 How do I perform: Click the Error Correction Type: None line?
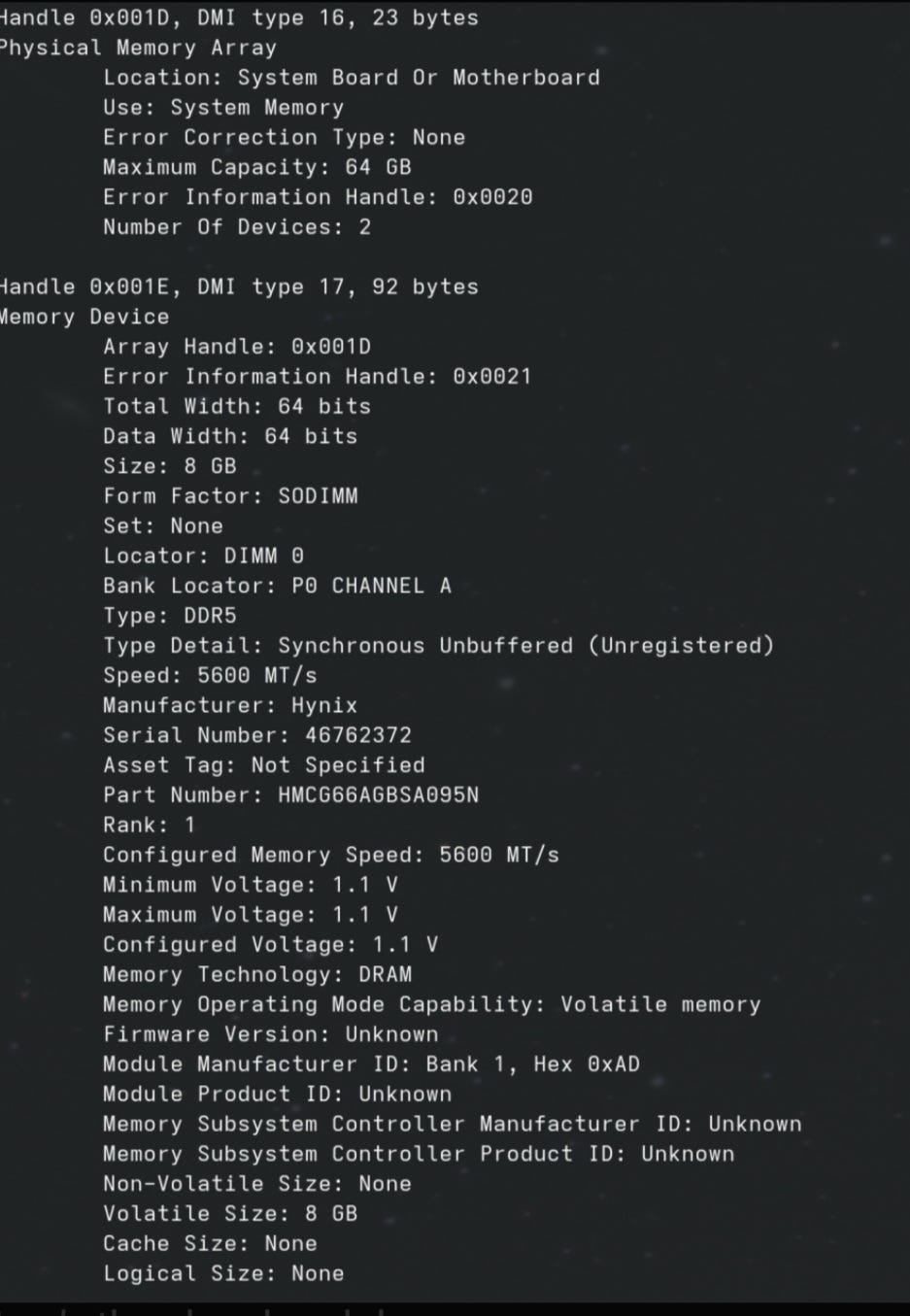284,137
